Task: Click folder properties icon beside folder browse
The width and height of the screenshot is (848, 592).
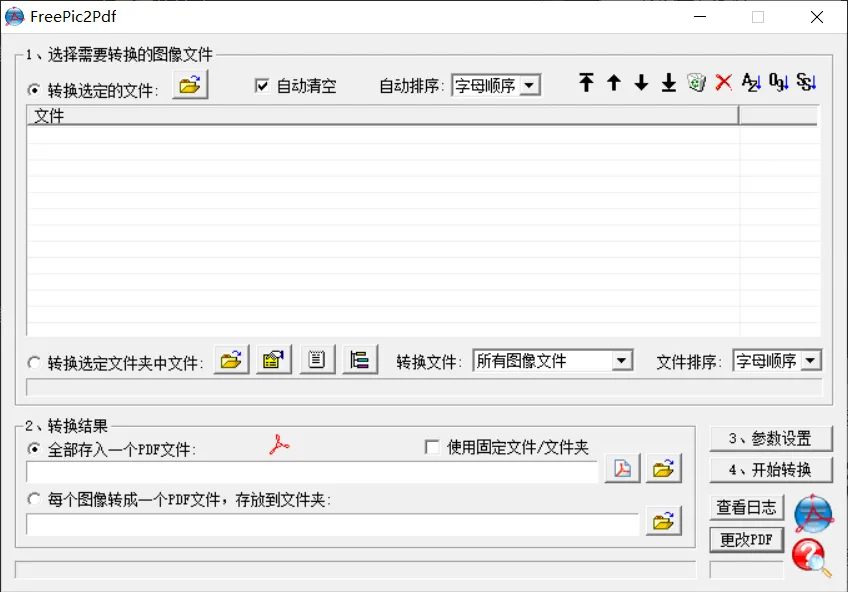Action: click(x=274, y=360)
